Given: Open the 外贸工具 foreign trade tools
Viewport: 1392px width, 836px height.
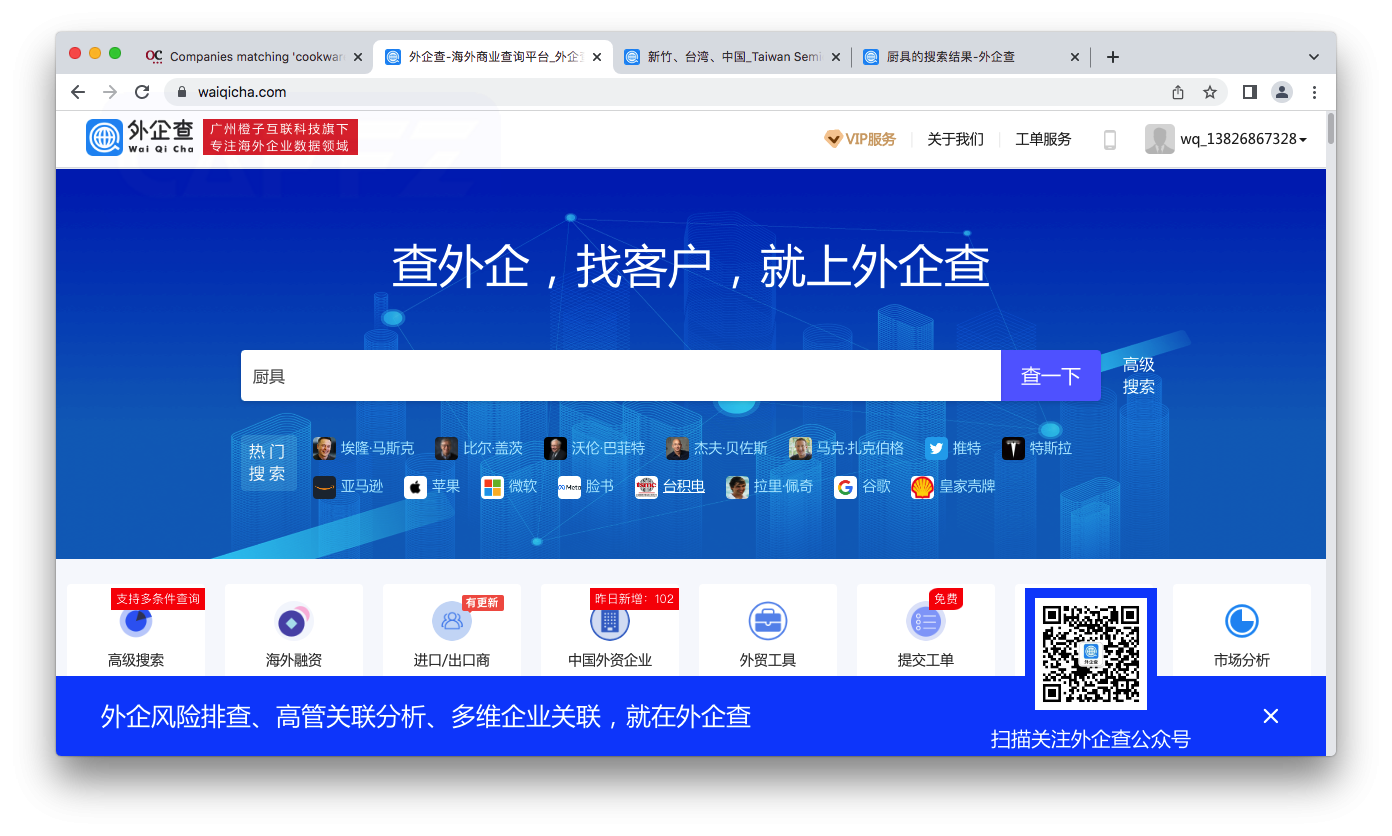Looking at the screenshot, I should pyautogui.click(x=768, y=622).
